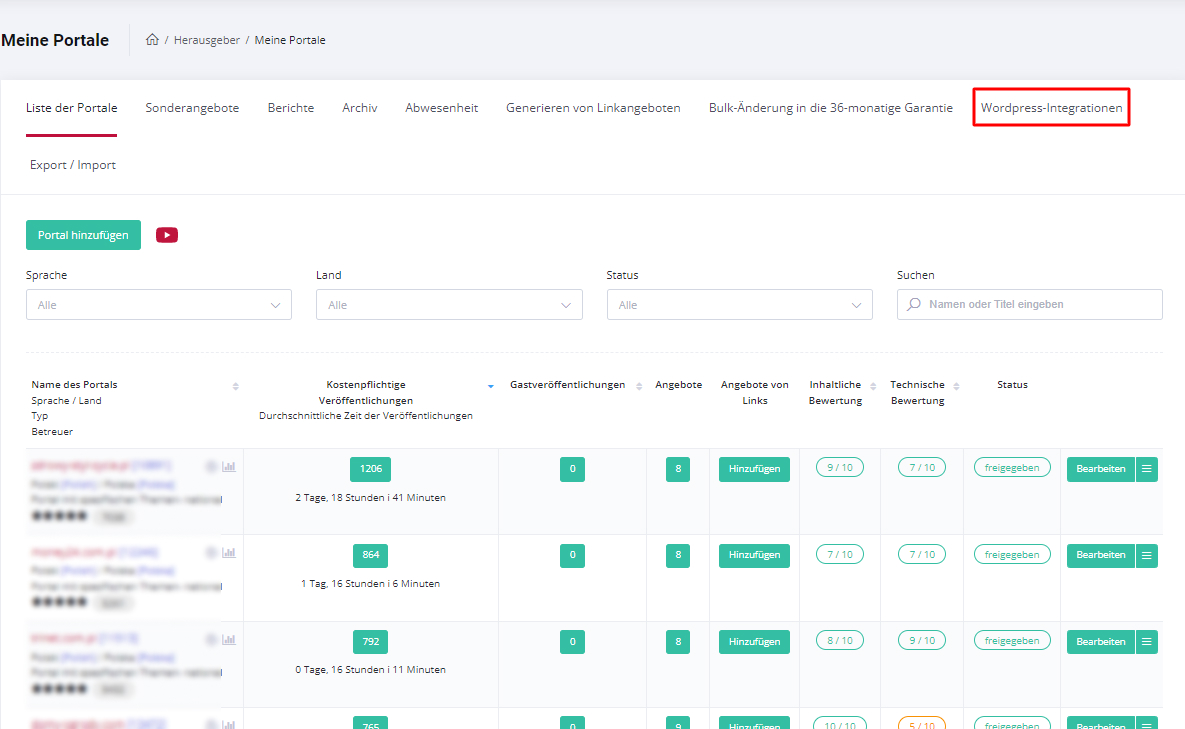Click Bearbeiten in the 864 publications row
Viewport: 1185px width, 729px height.
pyautogui.click(x=1100, y=555)
